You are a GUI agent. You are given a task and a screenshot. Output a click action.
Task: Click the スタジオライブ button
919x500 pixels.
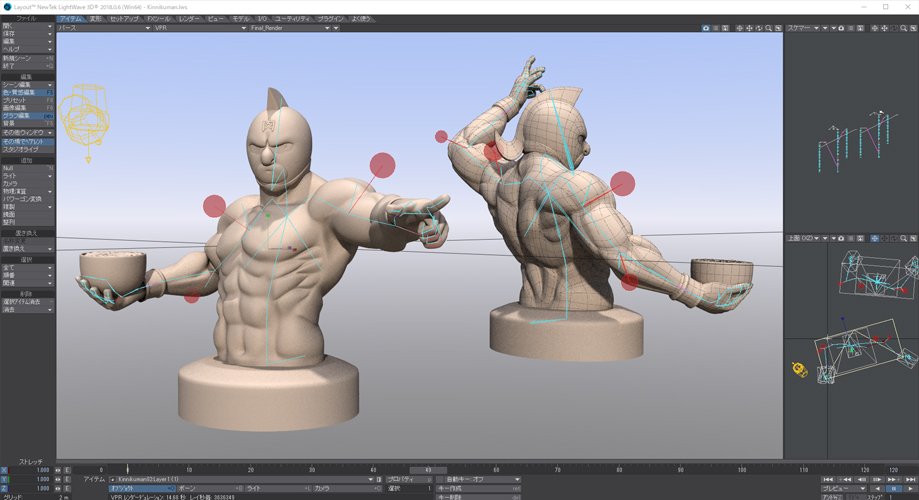coord(27,149)
